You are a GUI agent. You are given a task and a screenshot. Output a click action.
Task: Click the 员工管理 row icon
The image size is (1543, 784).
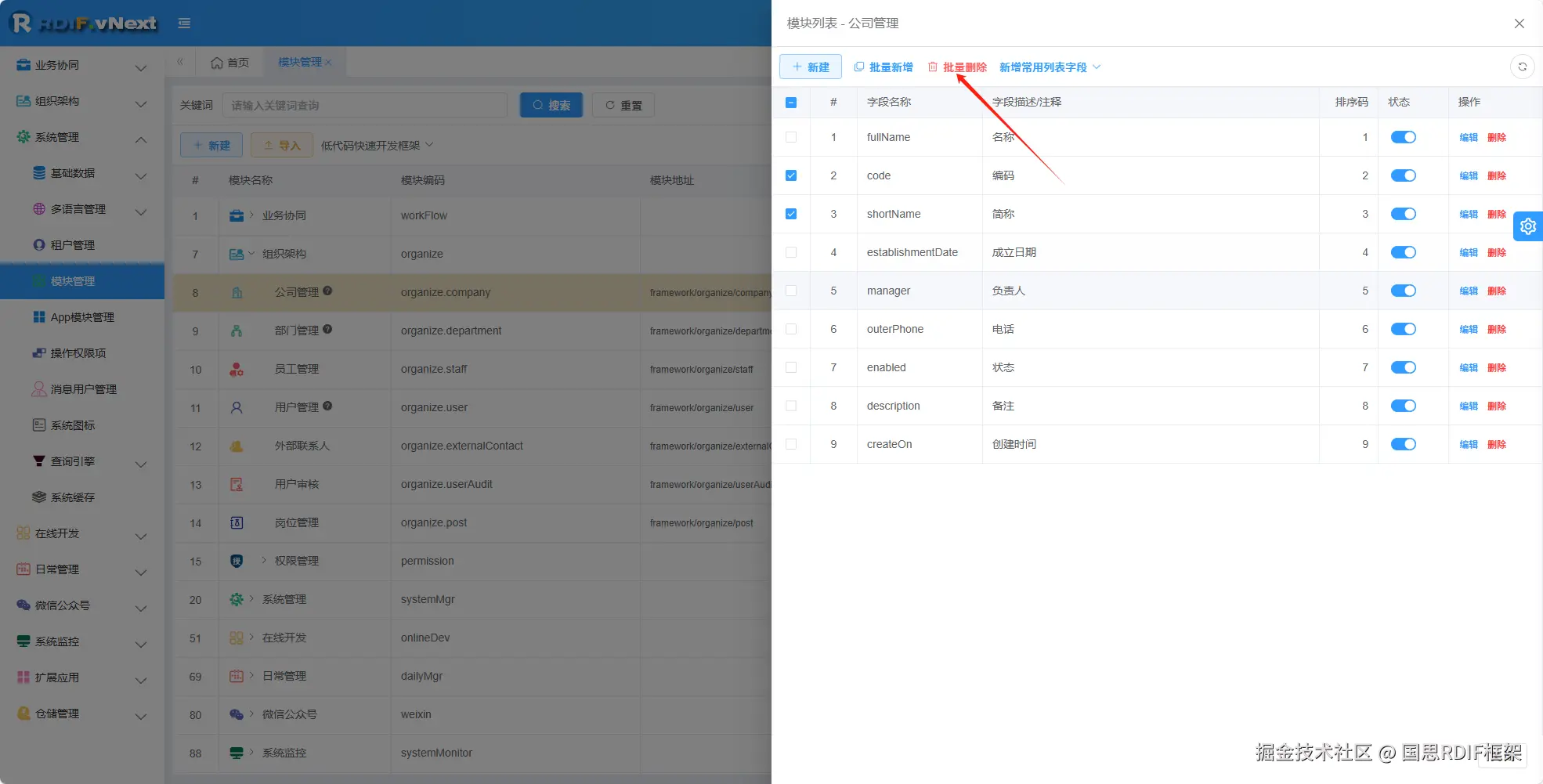point(237,369)
